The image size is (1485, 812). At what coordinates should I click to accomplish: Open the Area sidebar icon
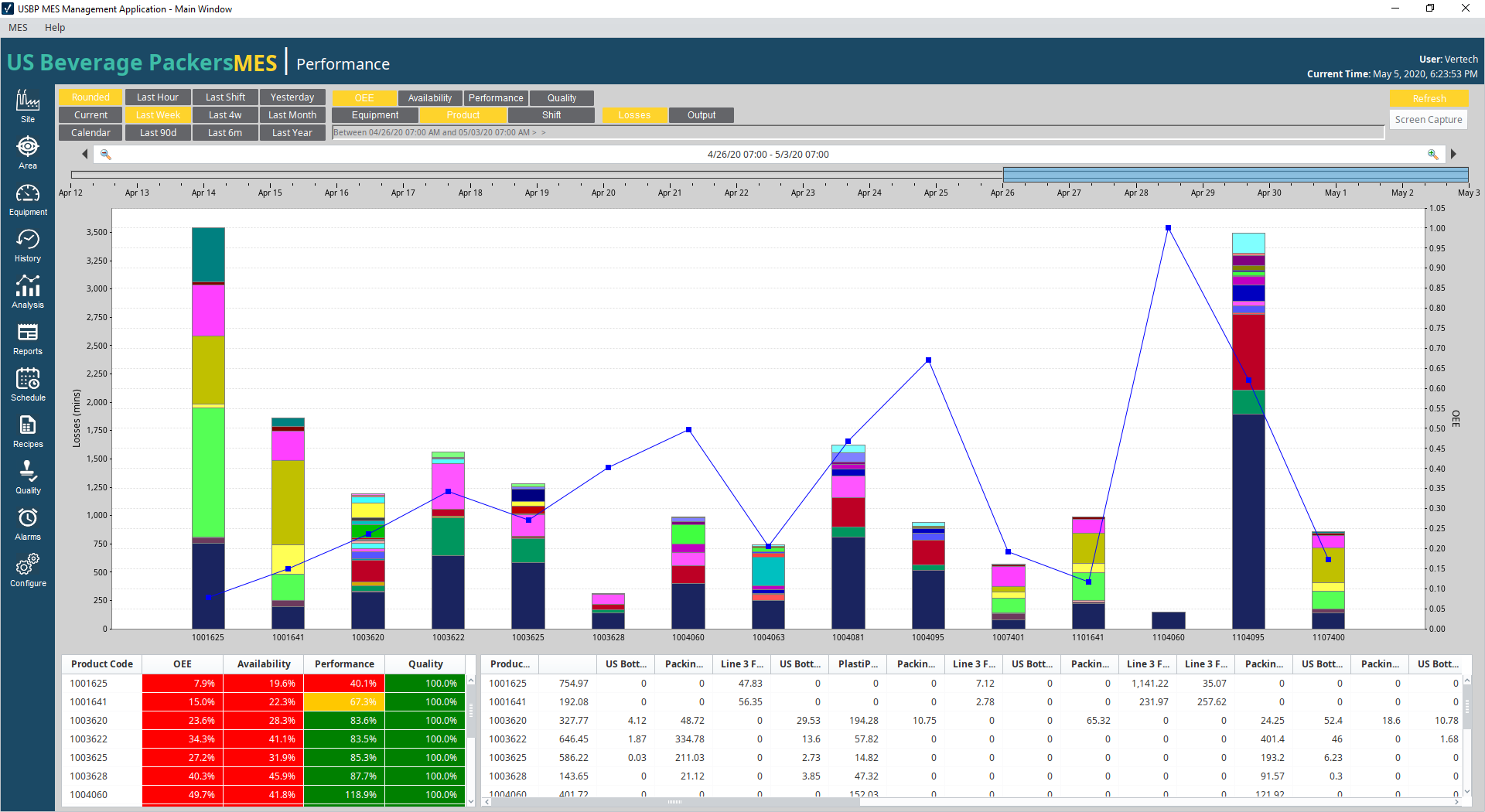[x=28, y=152]
